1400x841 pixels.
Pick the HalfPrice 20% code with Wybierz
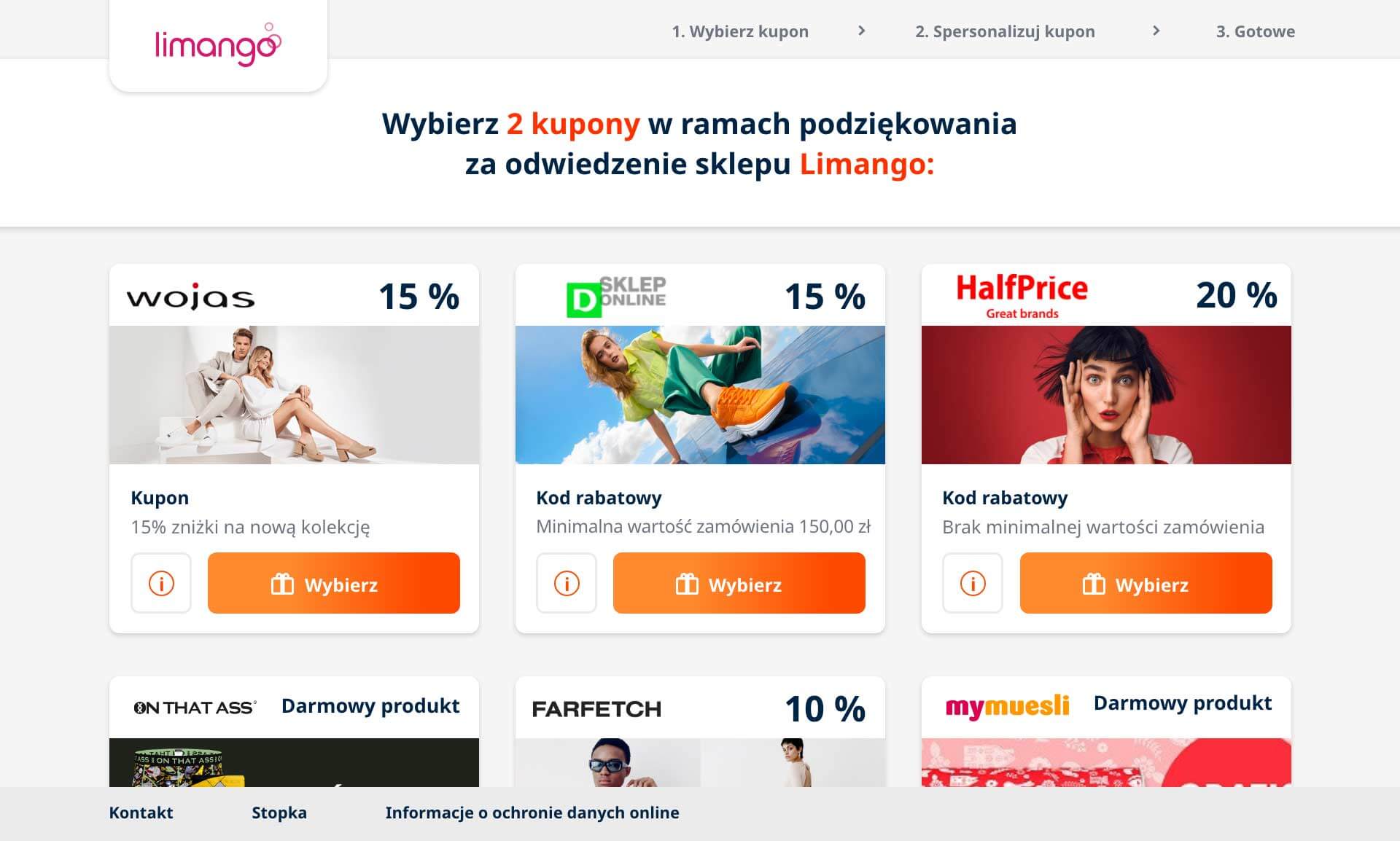coord(1146,583)
